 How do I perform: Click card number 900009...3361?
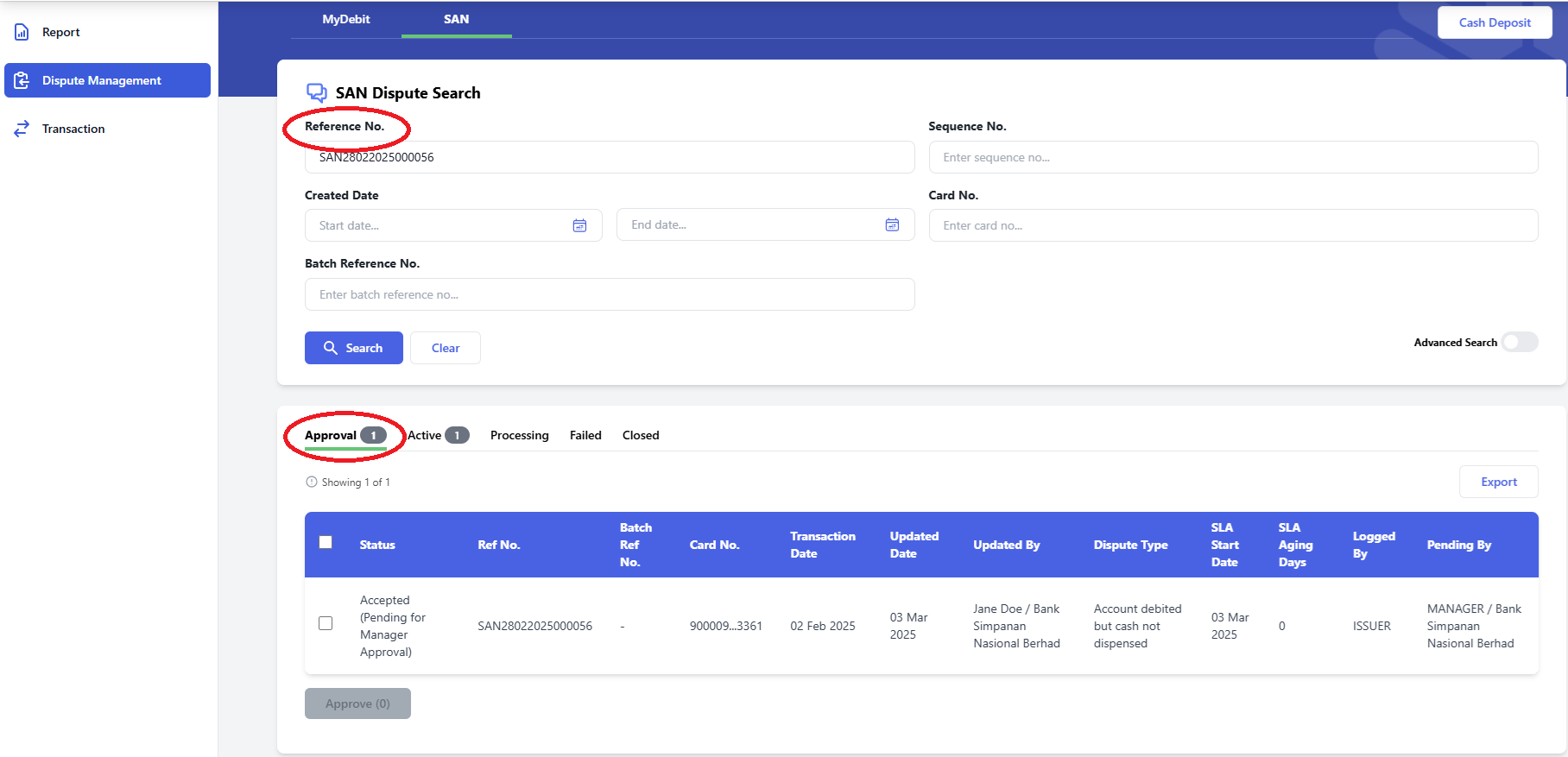click(726, 626)
